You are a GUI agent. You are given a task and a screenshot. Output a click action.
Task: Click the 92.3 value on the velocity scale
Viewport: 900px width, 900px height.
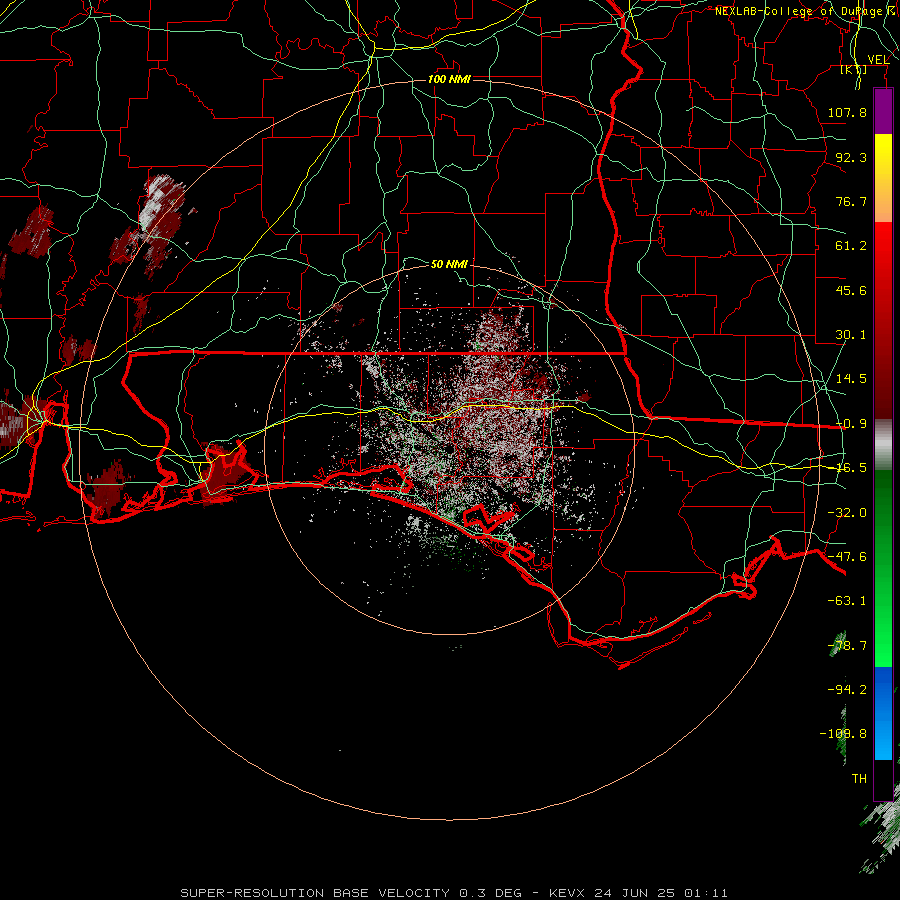(x=851, y=157)
